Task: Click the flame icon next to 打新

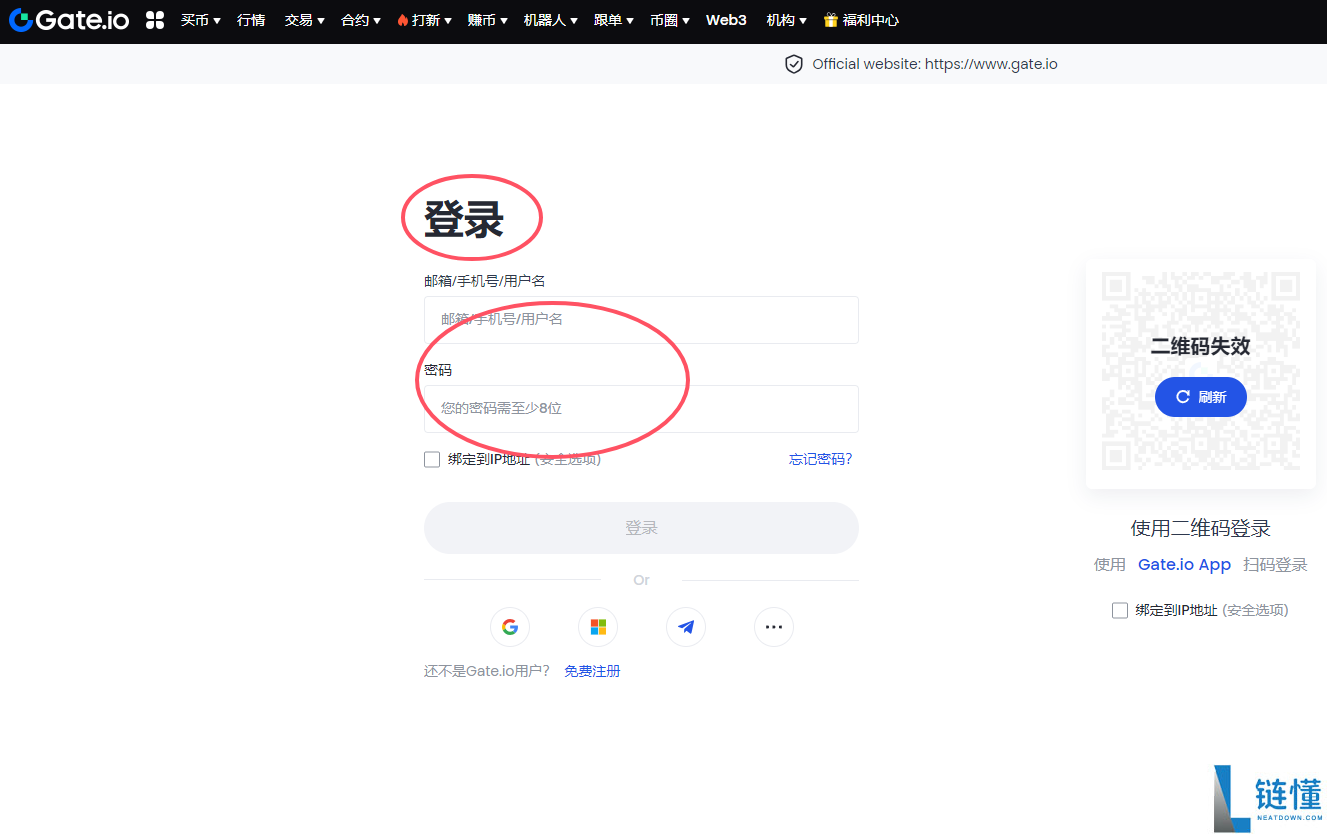Action: coord(402,20)
